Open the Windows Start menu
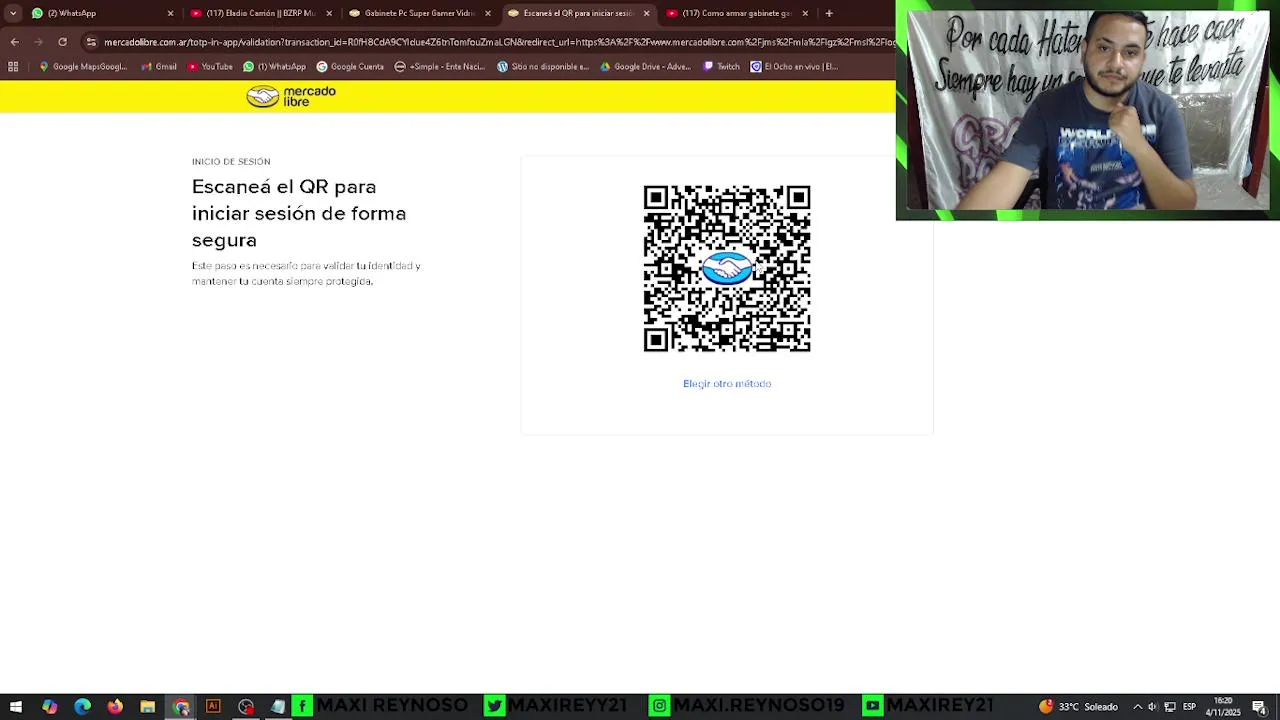The height and width of the screenshot is (720, 1280). coord(16,707)
